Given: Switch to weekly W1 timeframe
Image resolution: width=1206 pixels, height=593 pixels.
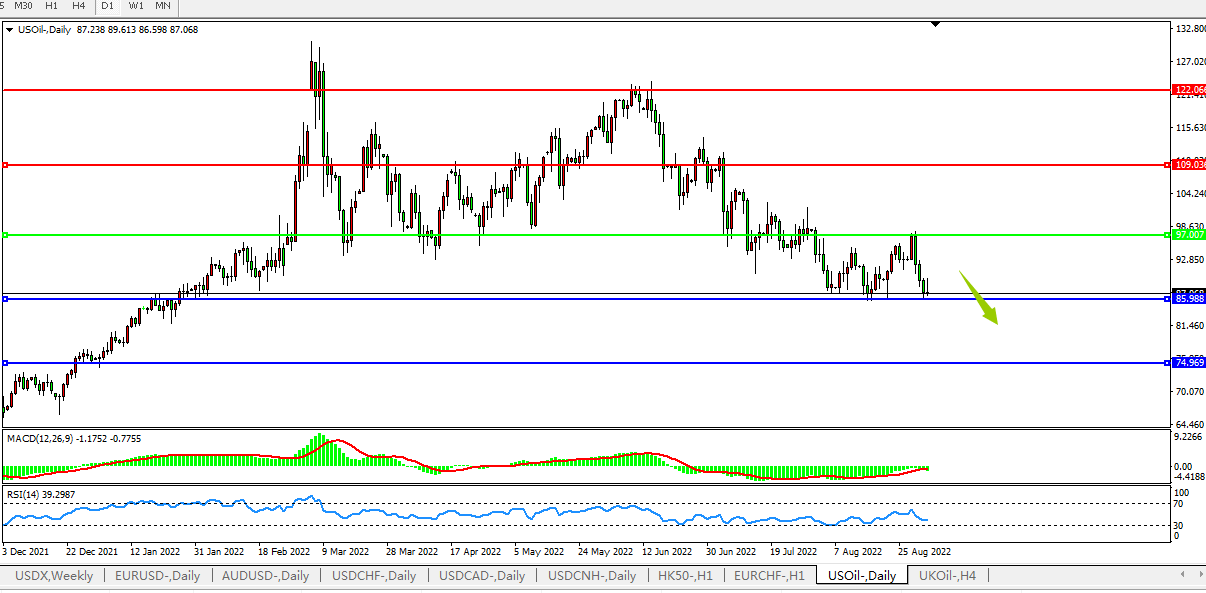Looking at the screenshot, I should [x=136, y=6].
